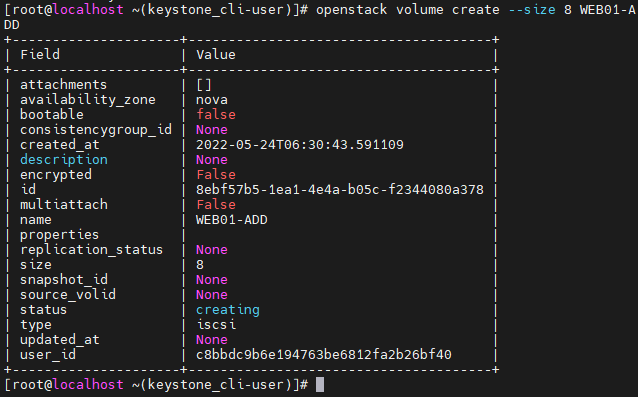This screenshot has width=638, height=397.
Task: Click 'localhost' in the top prompt line
Action: coord(88,9)
